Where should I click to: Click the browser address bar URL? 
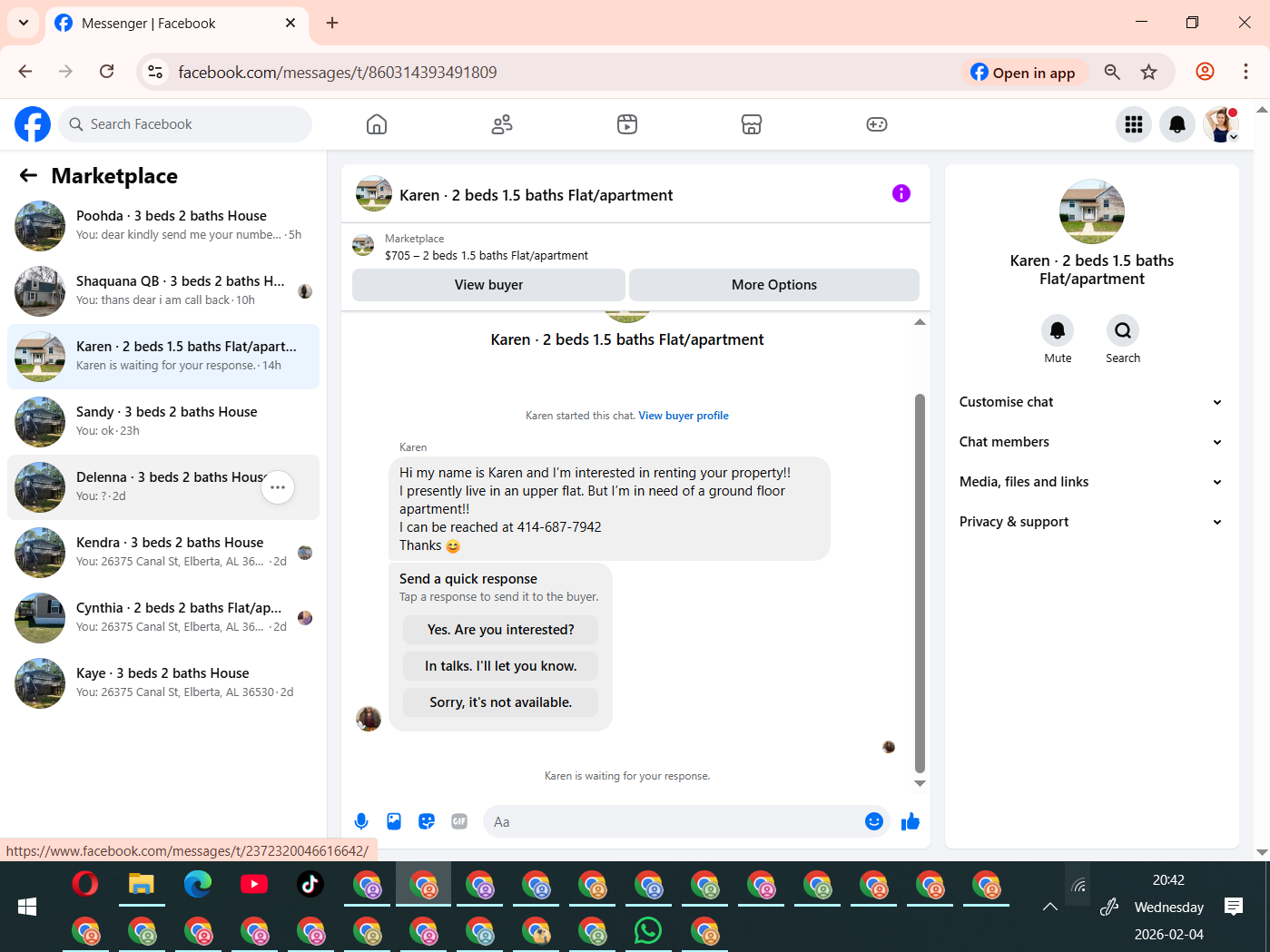(x=338, y=73)
